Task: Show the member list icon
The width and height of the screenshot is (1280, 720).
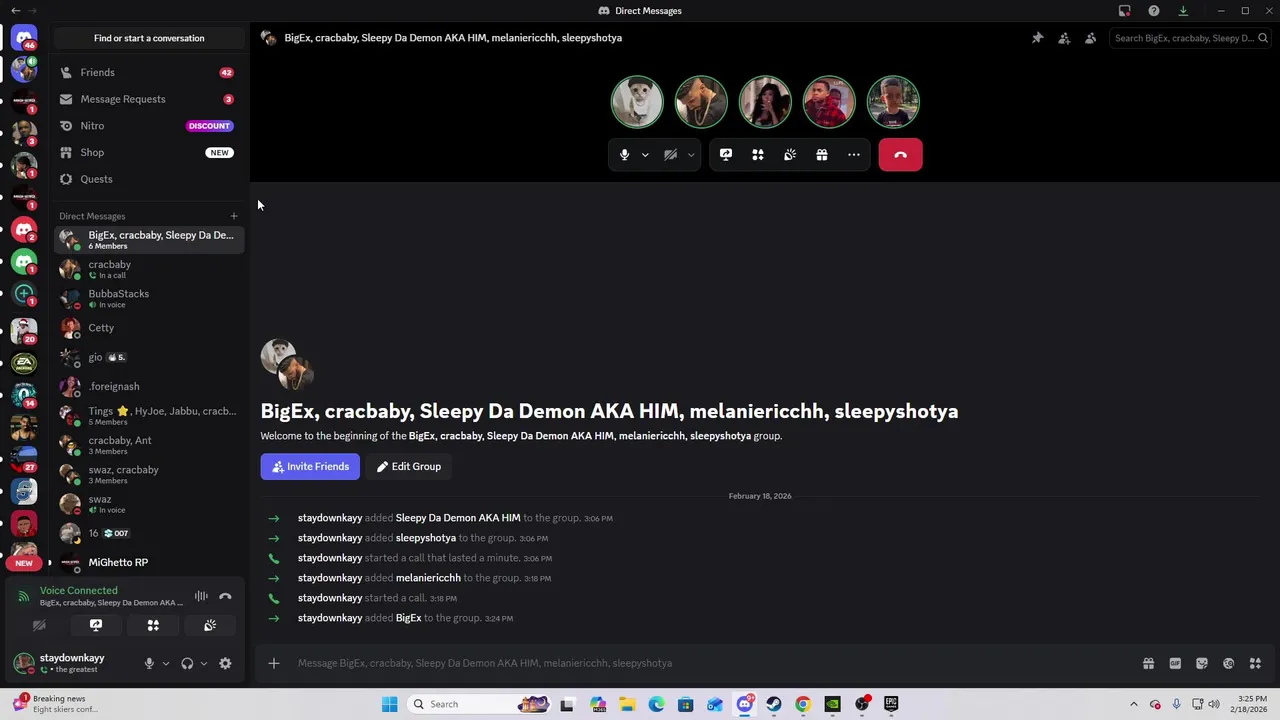Action: (1090, 38)
